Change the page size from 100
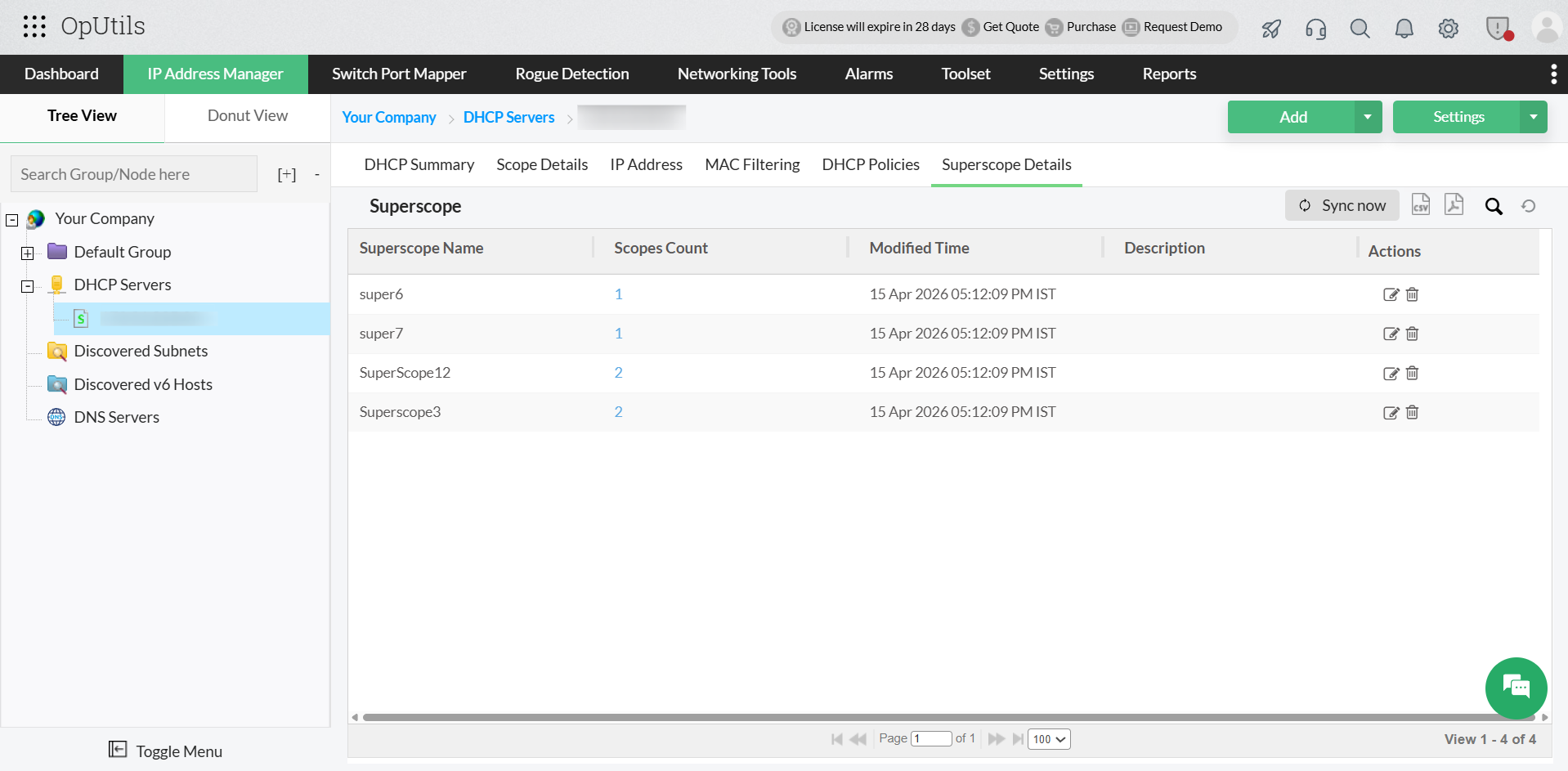The image size is (1568, 771). coord(1048,739)
